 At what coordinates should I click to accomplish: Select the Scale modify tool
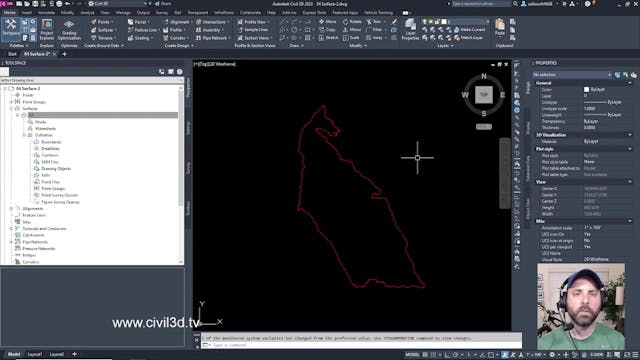(x=351, y=38)
